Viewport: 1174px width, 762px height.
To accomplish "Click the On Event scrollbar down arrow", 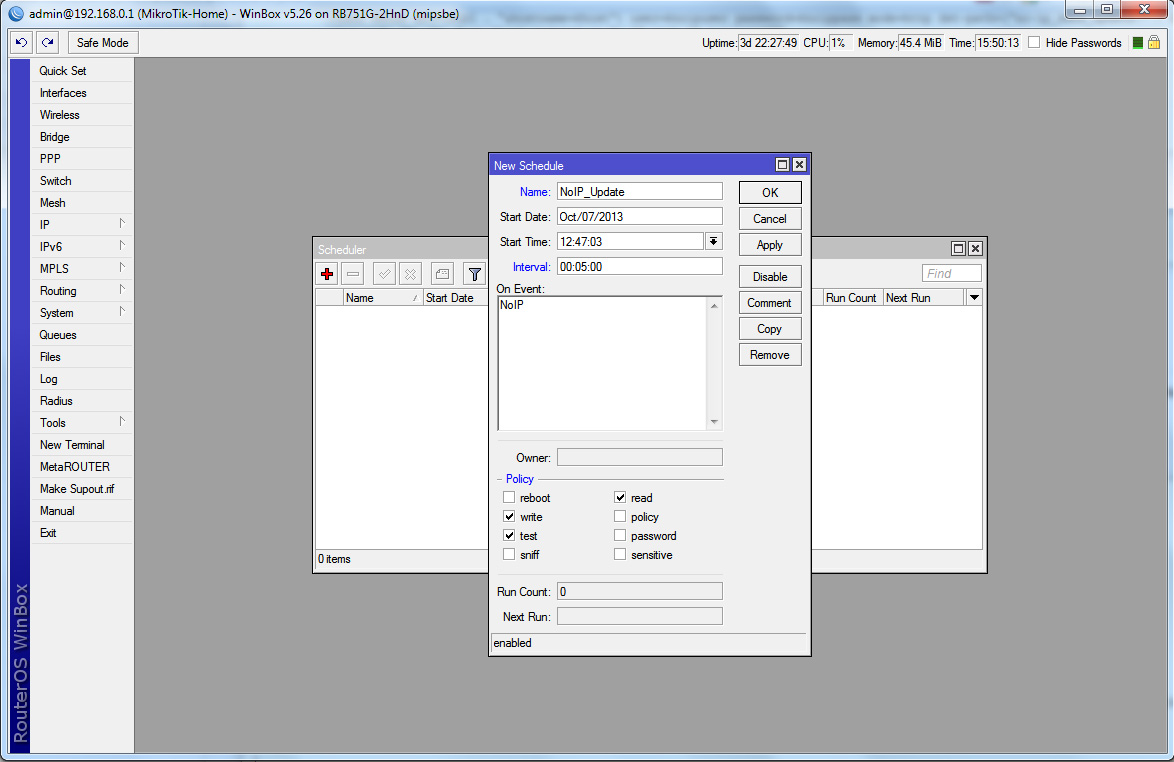I will [714, 422].
